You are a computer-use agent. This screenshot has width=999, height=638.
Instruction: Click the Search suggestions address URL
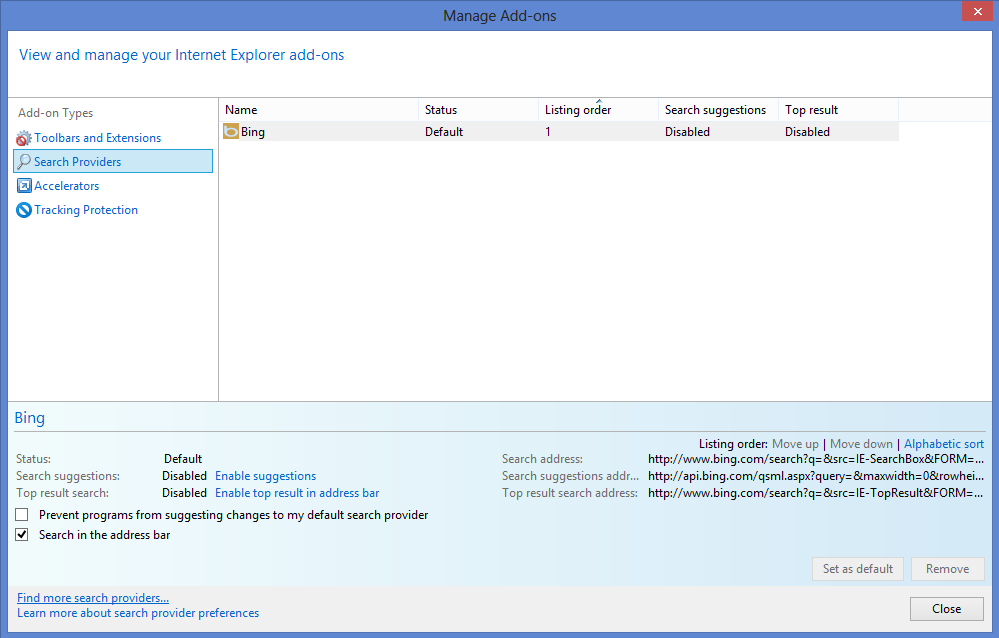816,476
